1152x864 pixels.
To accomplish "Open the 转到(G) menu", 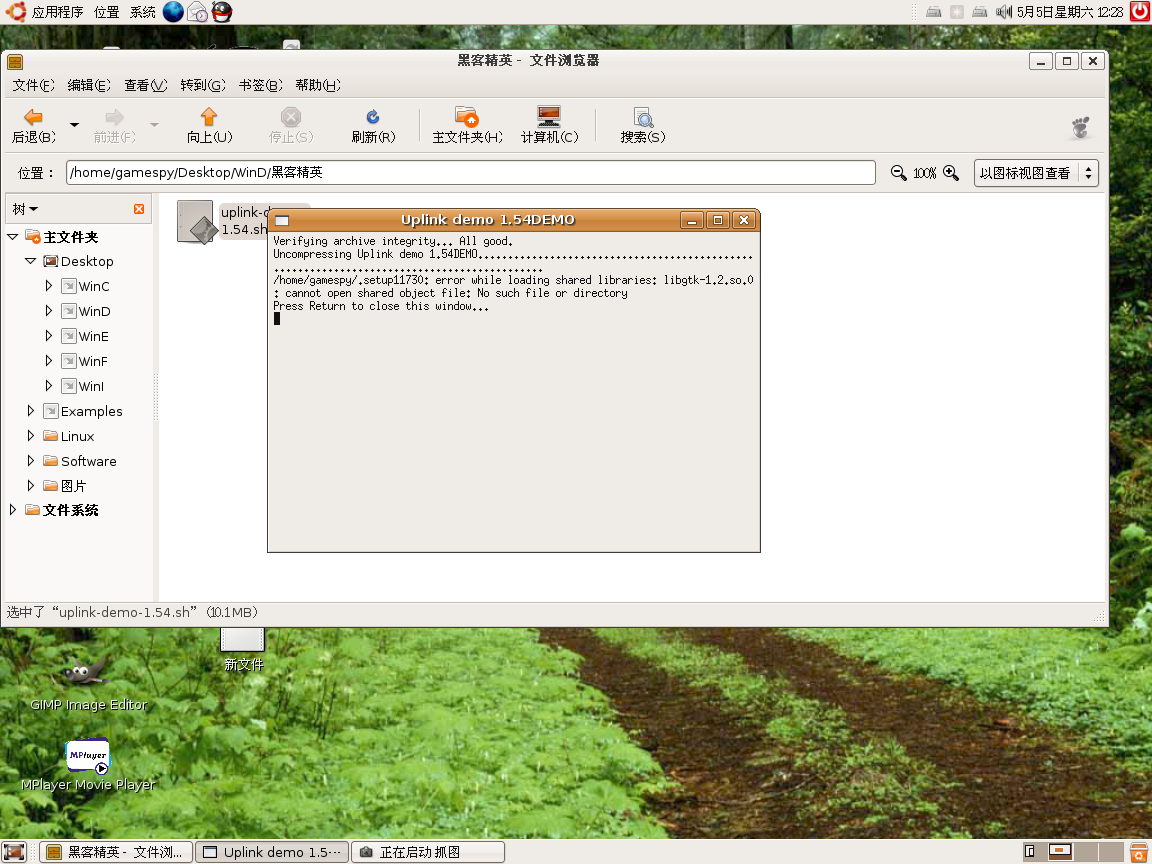I will [203, 85].
